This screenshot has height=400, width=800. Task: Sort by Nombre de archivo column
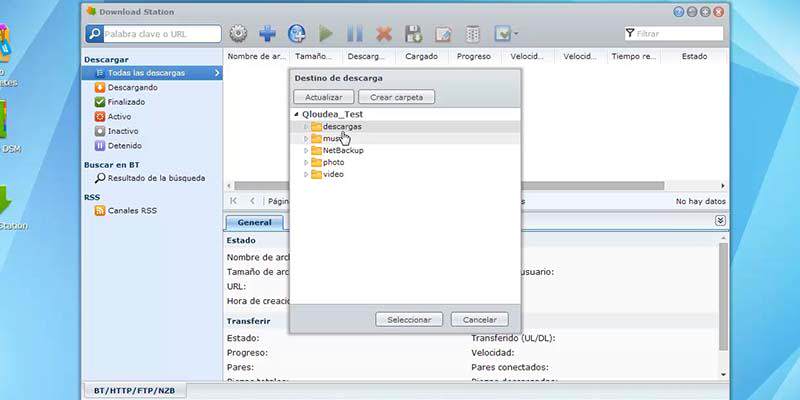tap(257, 57)
